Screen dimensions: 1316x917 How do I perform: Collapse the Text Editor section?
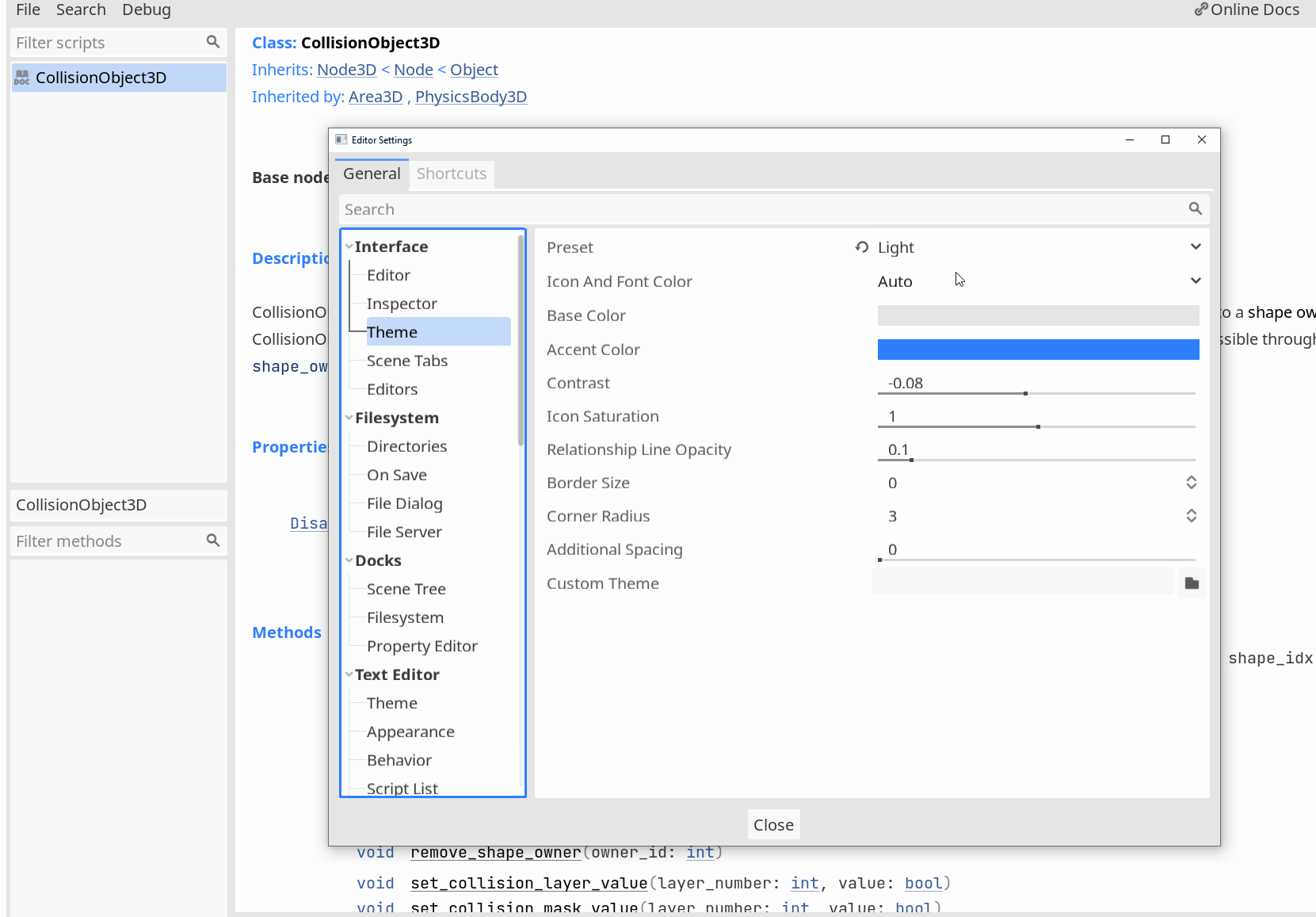(349, 674)
